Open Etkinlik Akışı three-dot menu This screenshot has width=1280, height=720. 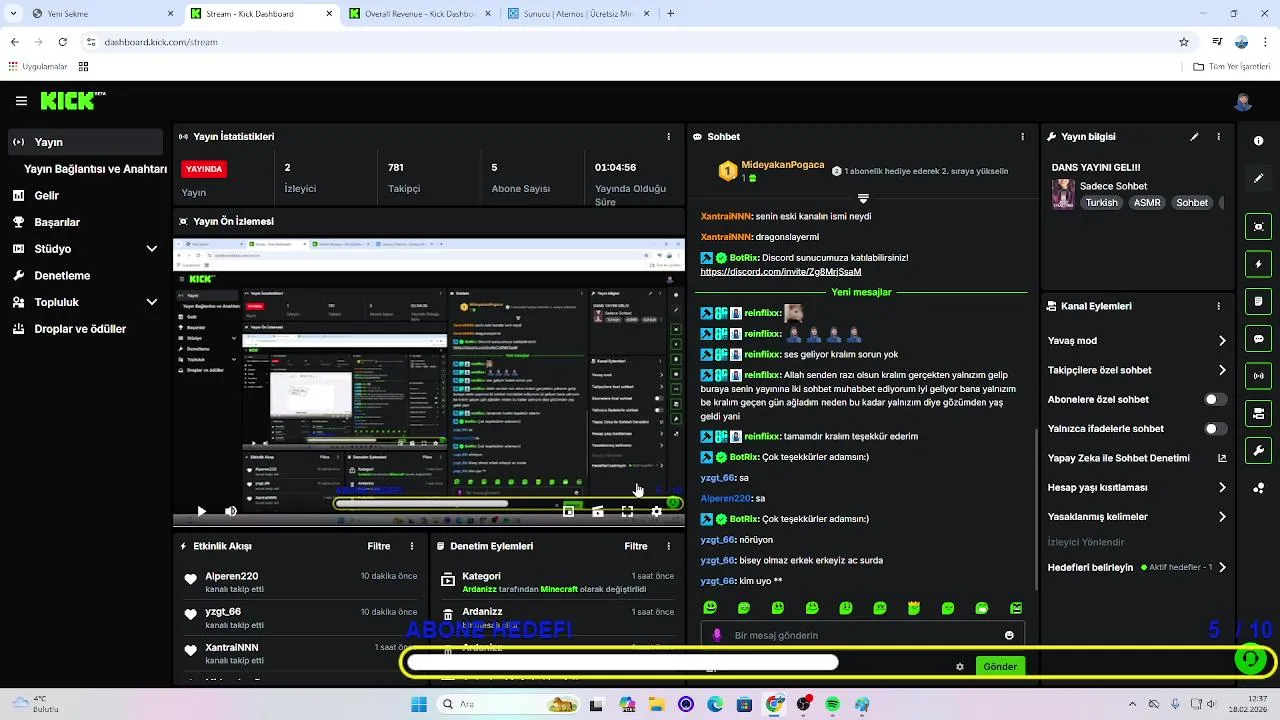point(412,546)
